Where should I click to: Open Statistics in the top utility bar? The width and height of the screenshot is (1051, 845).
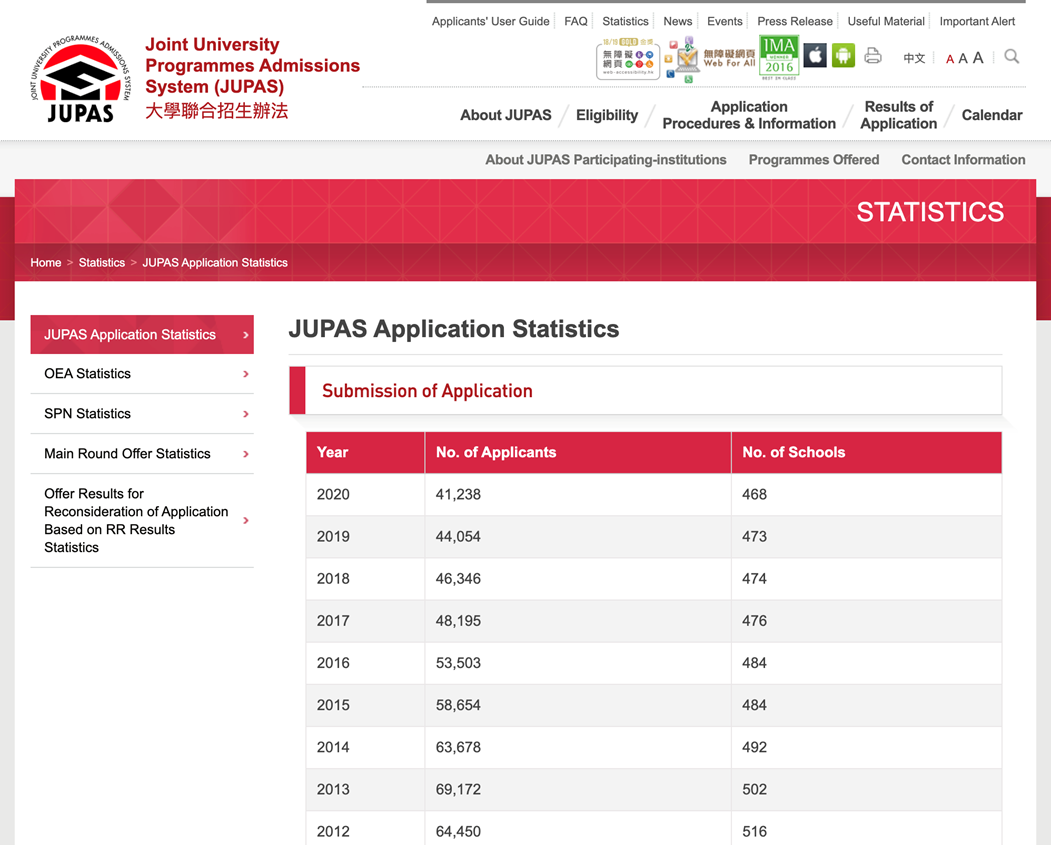625,21
